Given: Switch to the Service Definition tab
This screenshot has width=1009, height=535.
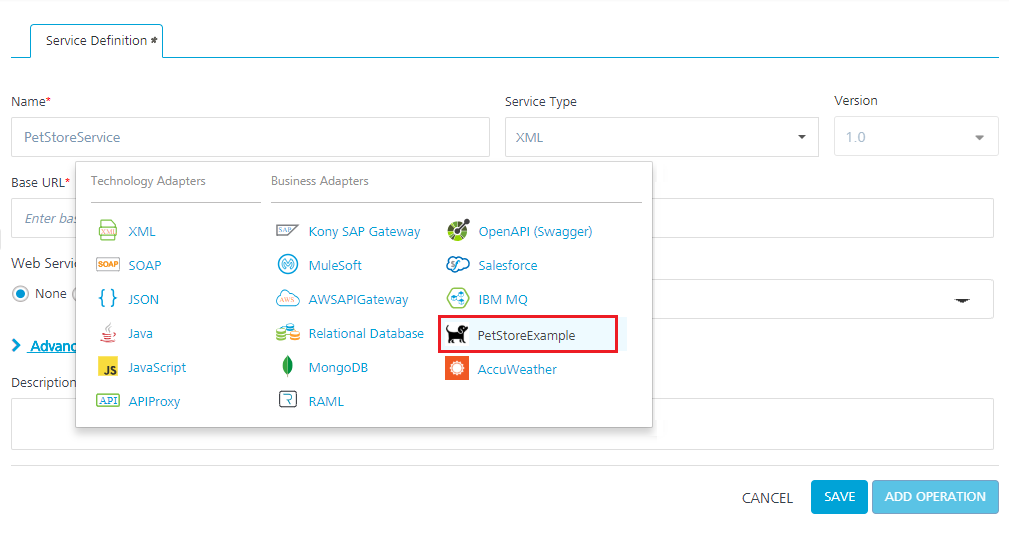Looking at the screenshot, I should [x=97, y=41].
